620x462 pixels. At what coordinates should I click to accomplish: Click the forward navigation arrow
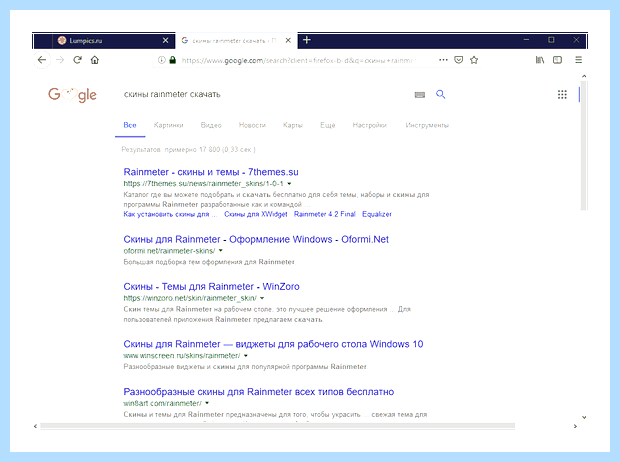click(x=60, y=60)
